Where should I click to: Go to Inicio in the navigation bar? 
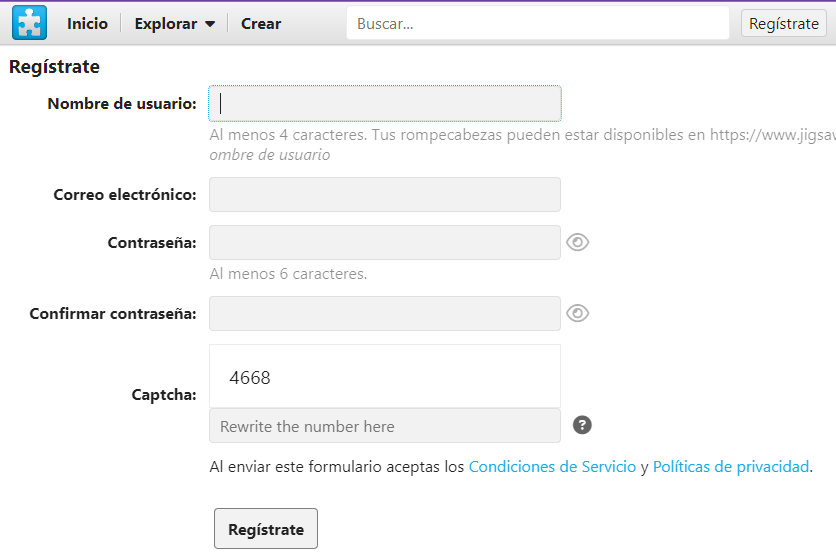87,24
